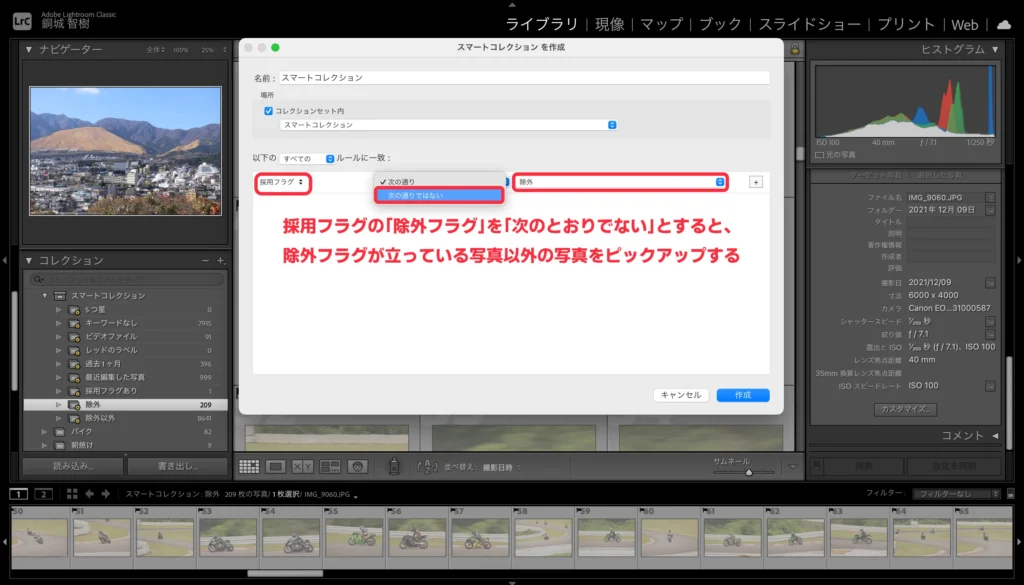Toggle the secondary display button labeled 2
This screenshot has height=585, width=1024.
coord(42,493)
